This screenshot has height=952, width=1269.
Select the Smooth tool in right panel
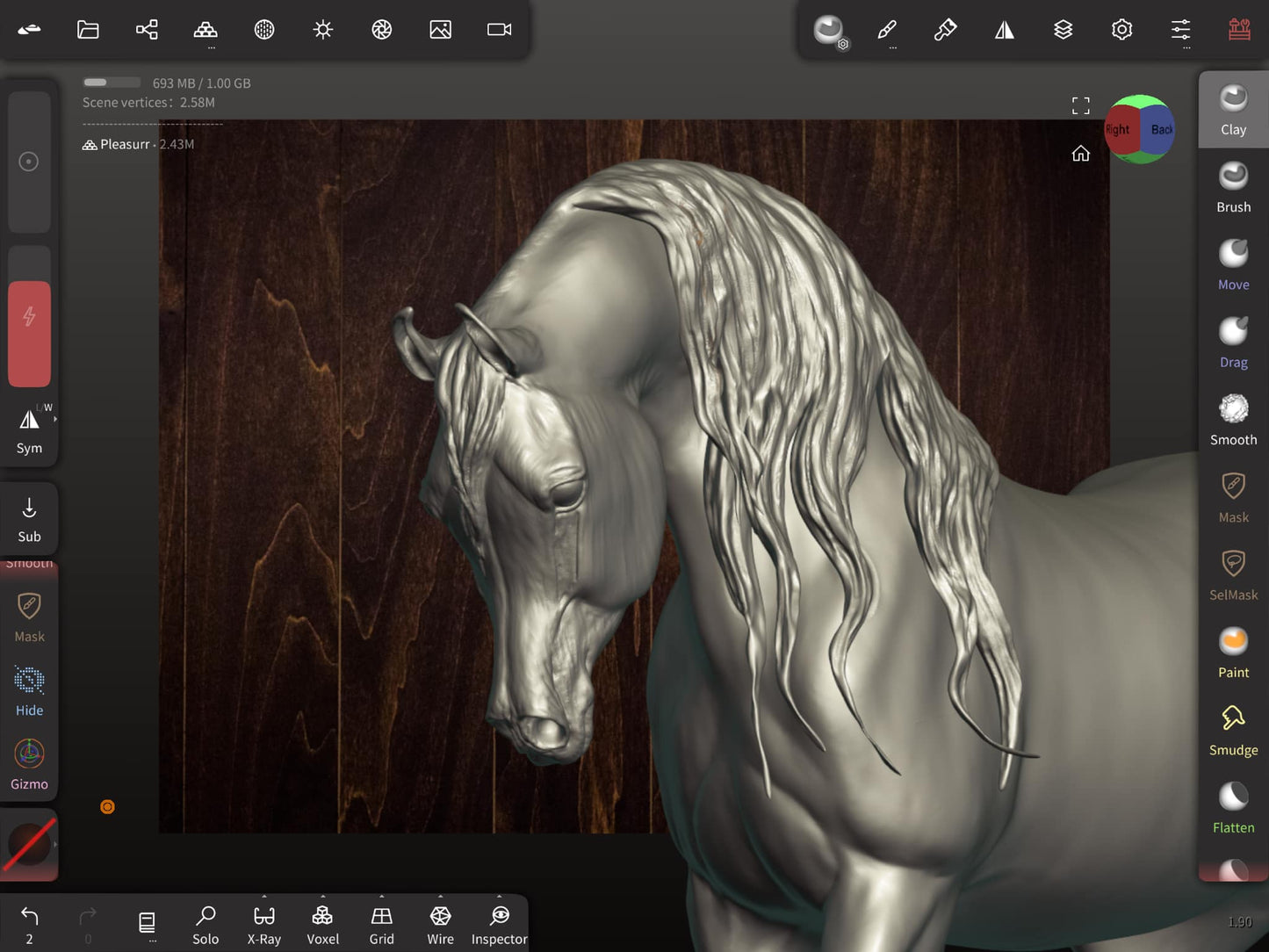1234,421
